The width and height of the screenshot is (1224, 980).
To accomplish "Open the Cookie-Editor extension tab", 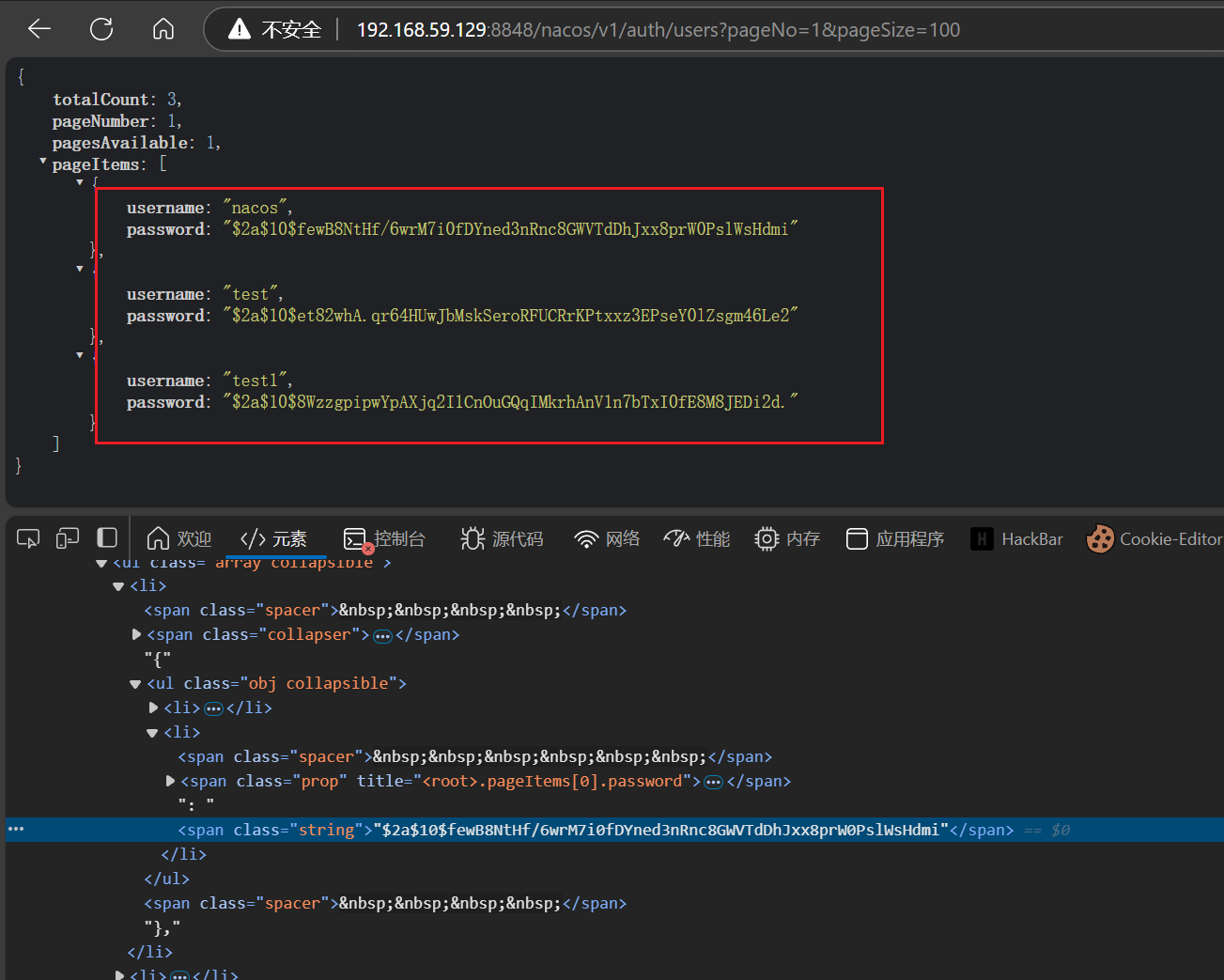I will coord(1154,538).
